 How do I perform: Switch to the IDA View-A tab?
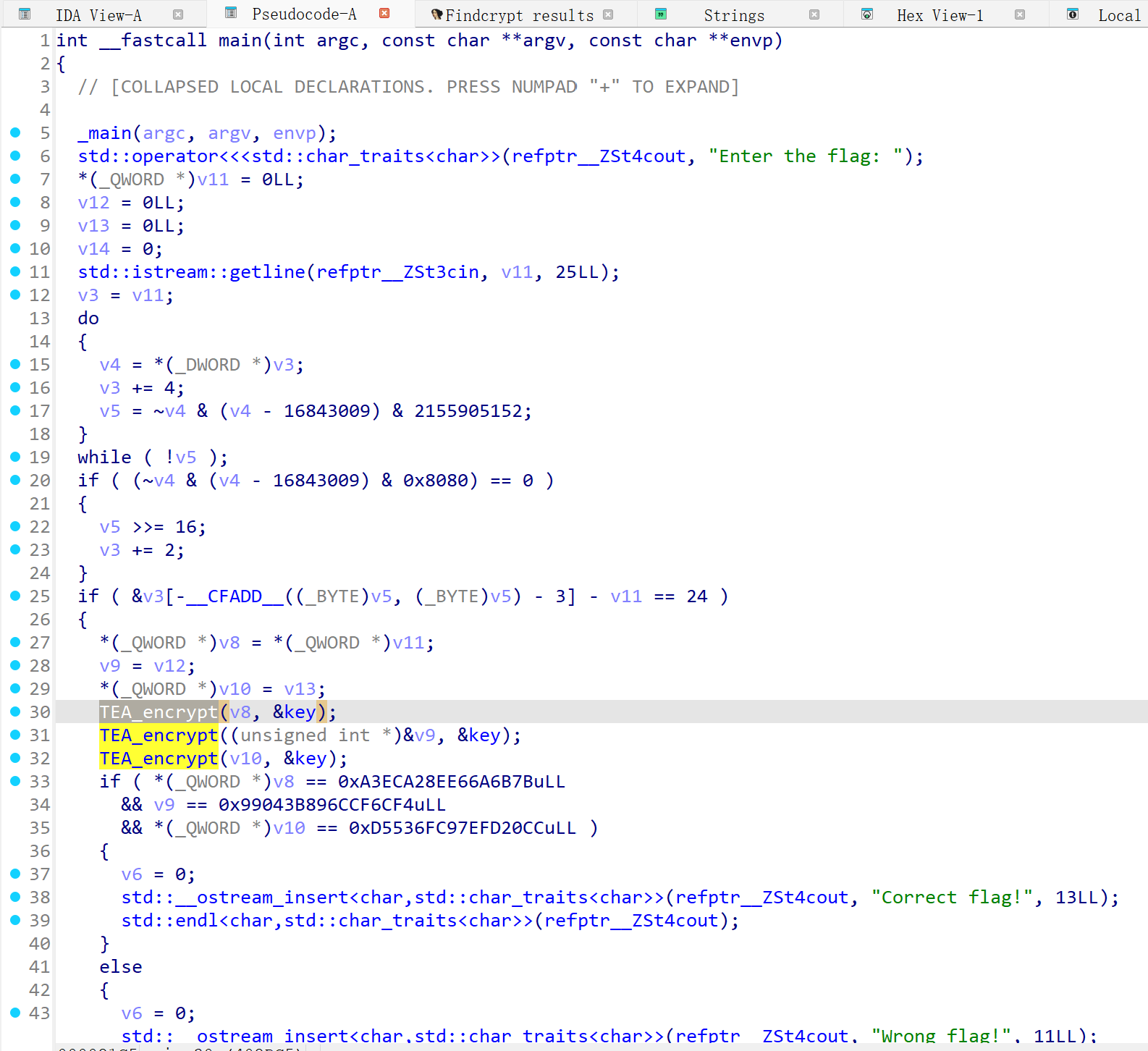[x=98, y=15]
